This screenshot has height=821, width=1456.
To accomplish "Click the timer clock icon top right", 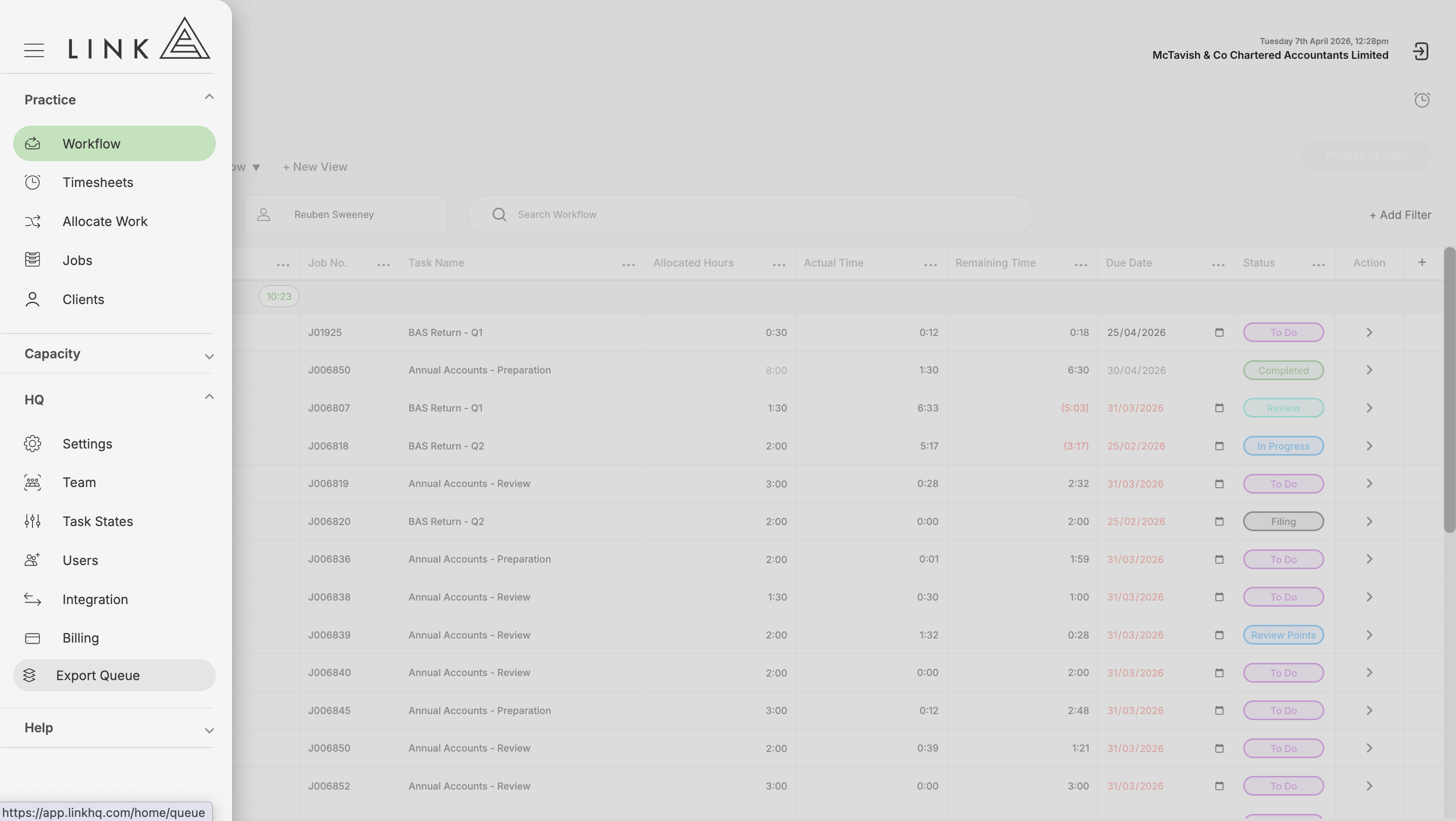I will (x=1422, y=100).
